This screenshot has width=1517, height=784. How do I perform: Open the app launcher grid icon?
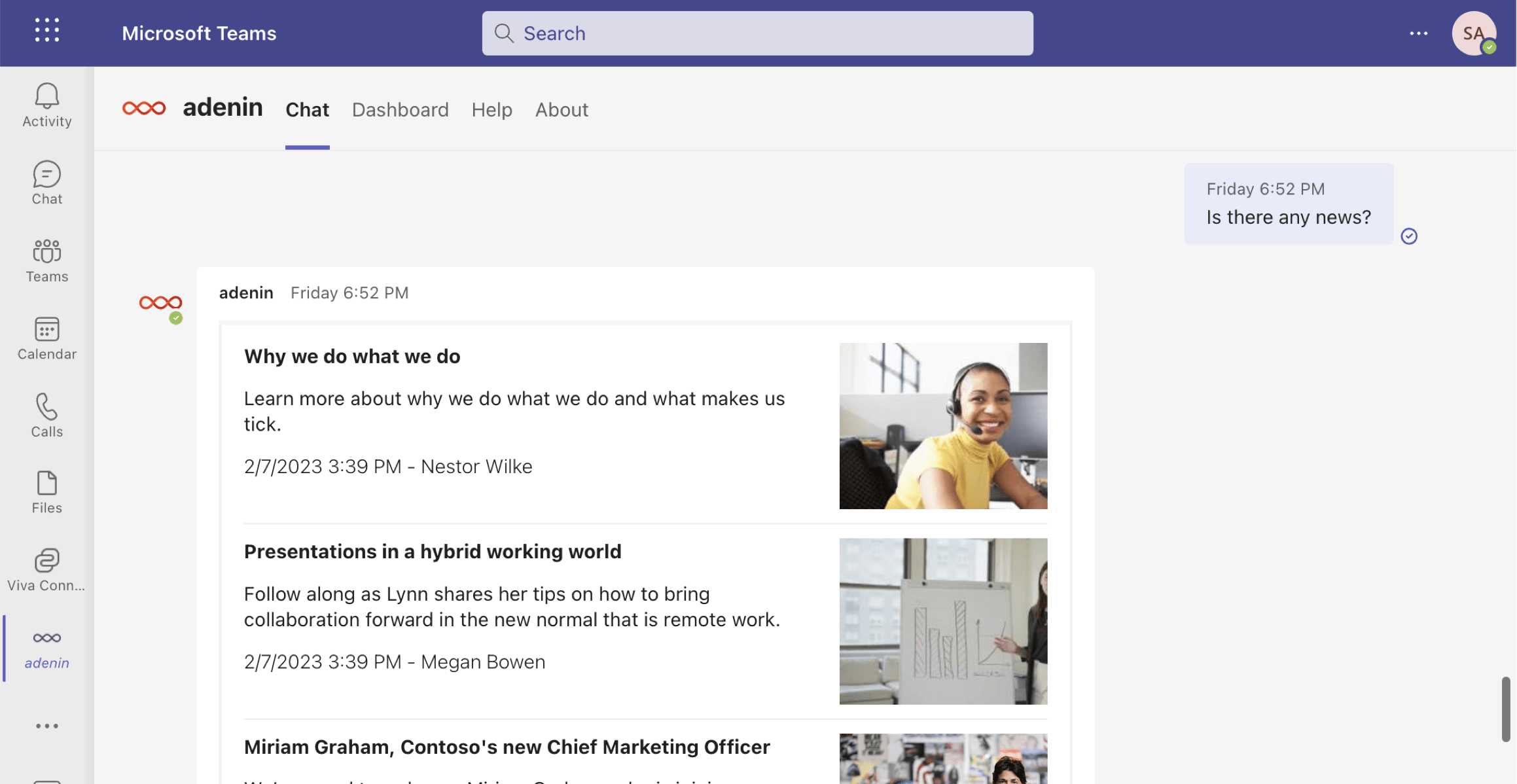[47, 31]
